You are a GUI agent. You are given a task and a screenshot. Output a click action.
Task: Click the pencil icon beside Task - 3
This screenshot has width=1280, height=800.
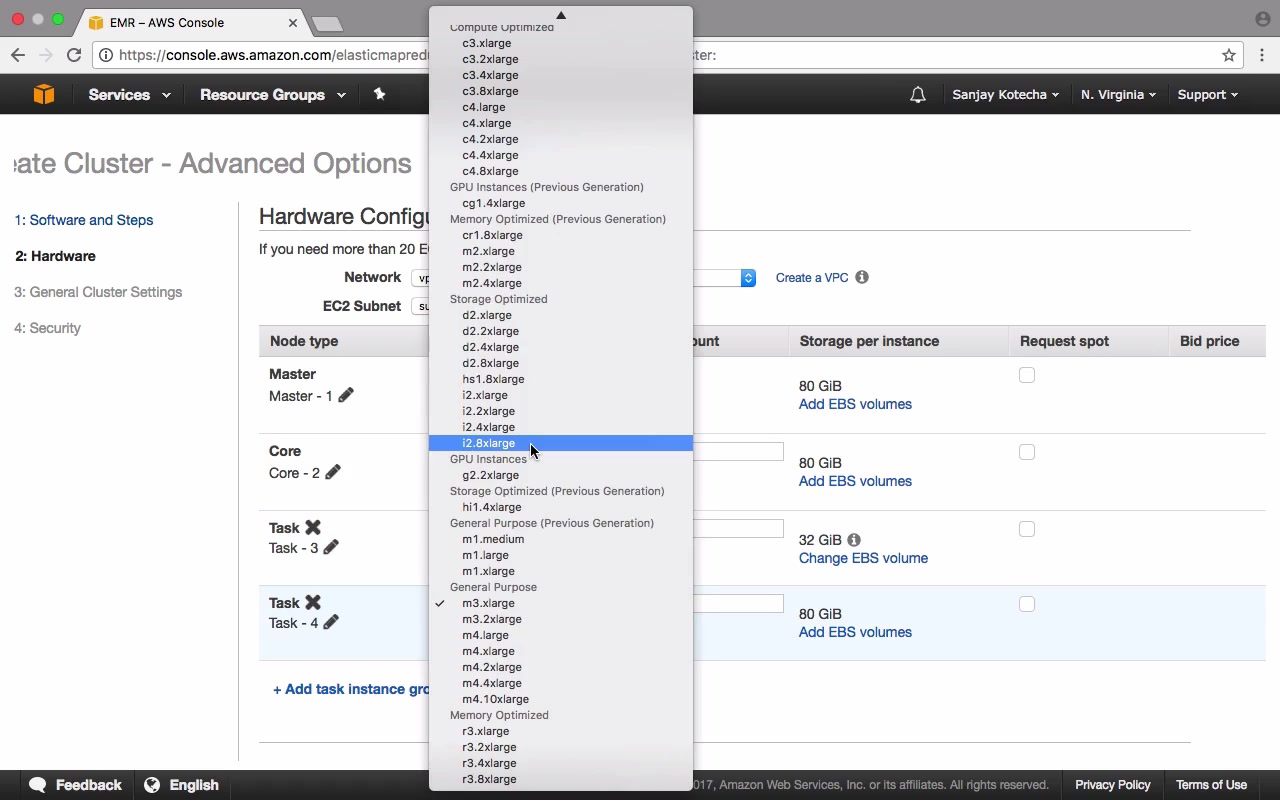(331, 547)
